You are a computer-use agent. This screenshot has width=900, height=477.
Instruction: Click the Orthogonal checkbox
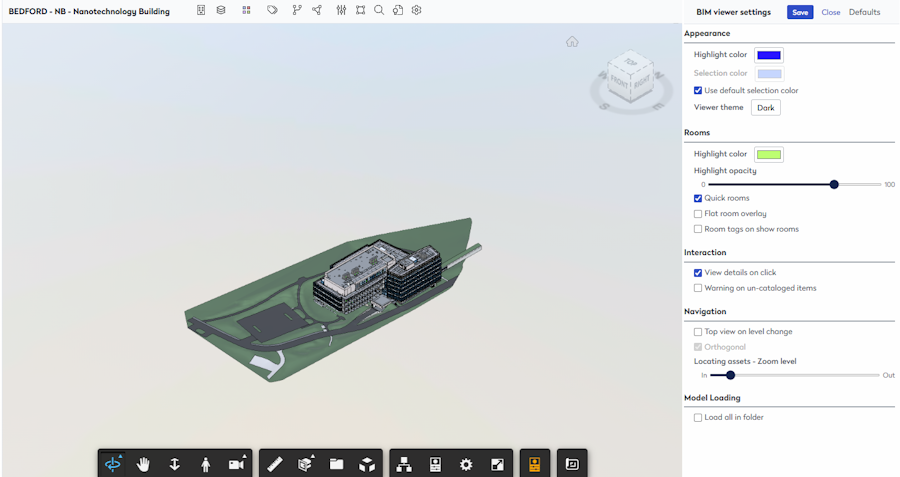tap(698, 347)
